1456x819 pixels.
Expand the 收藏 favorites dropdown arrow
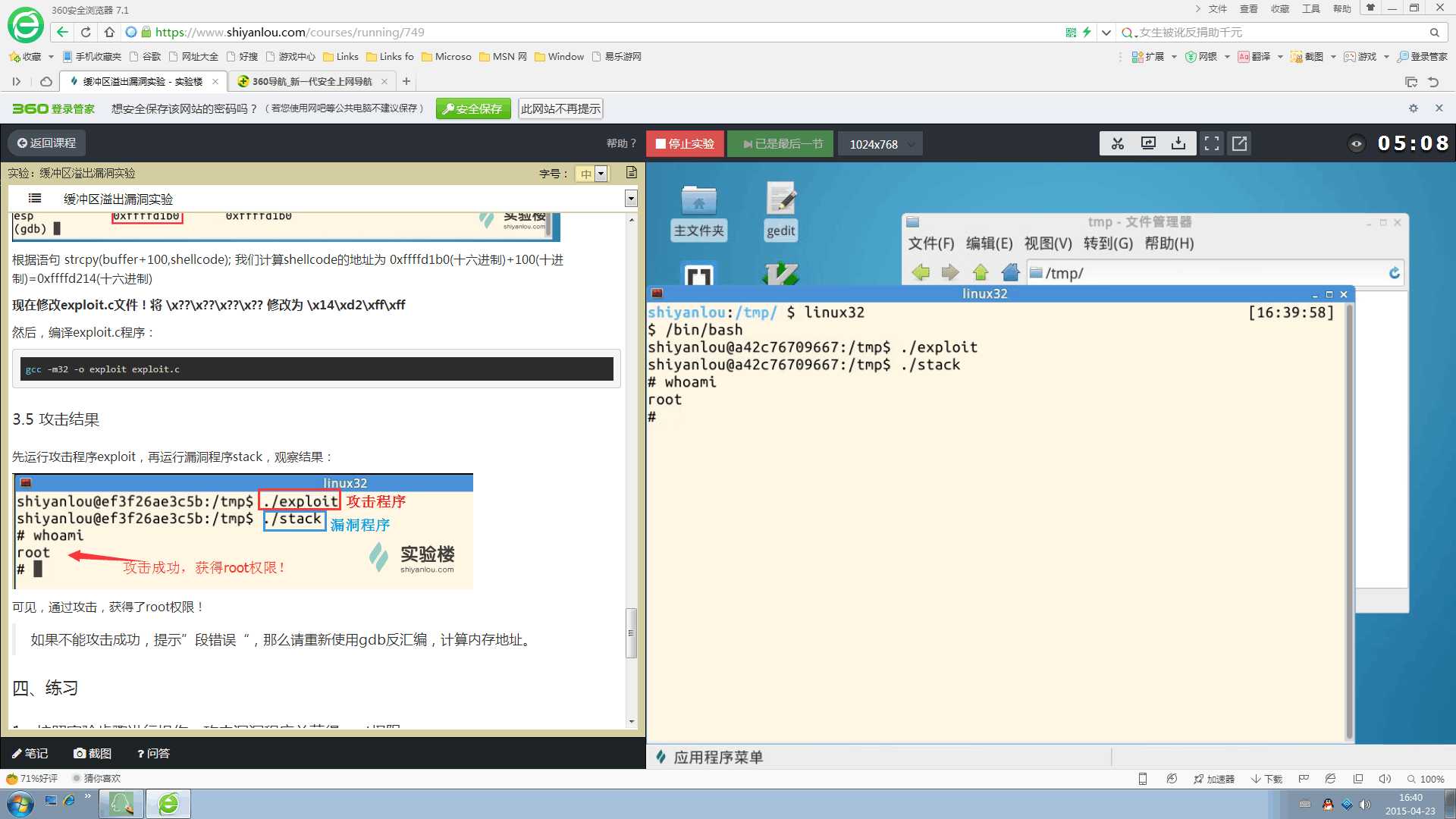click(51, 57)
